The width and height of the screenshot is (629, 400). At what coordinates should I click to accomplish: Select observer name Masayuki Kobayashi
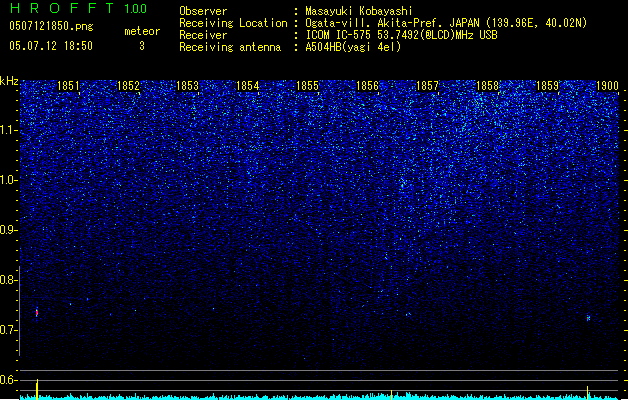tap(359, 11)
